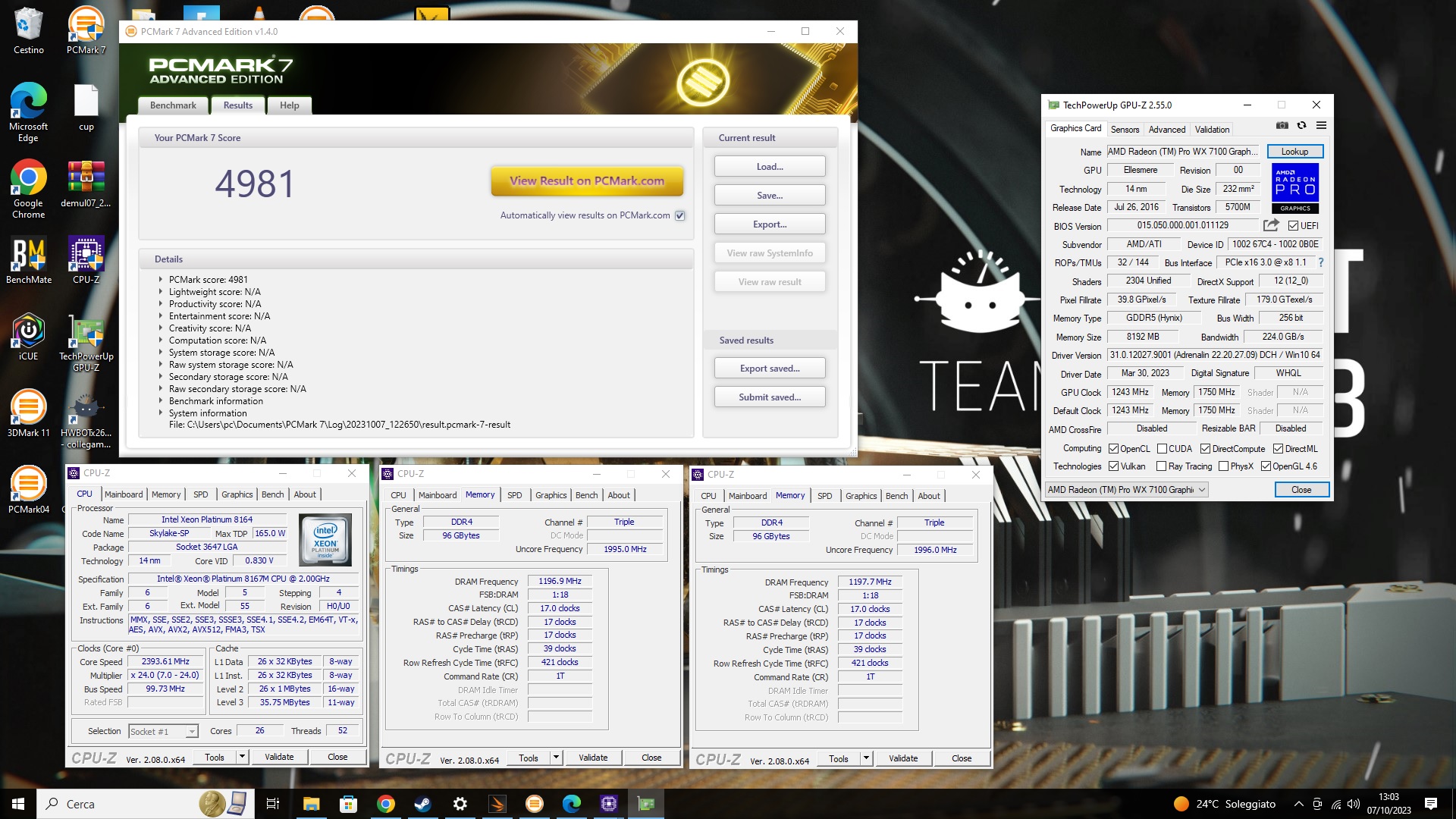Open the Socket #1 selection dropdown
1456x819 pixels.
pyautogui.click(x=163, y=732)
